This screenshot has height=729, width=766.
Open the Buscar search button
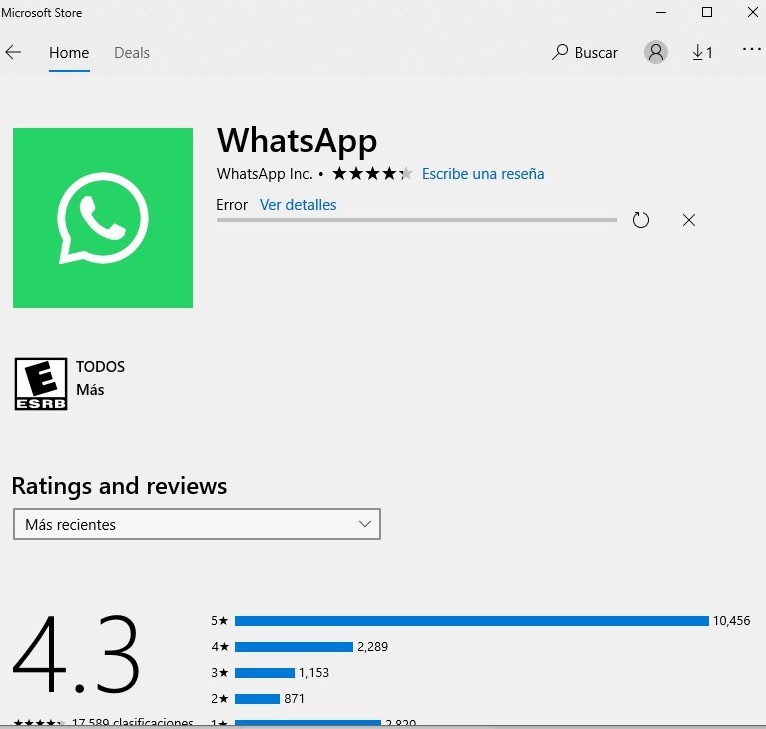pyautogui.click(x=584, y=52)
